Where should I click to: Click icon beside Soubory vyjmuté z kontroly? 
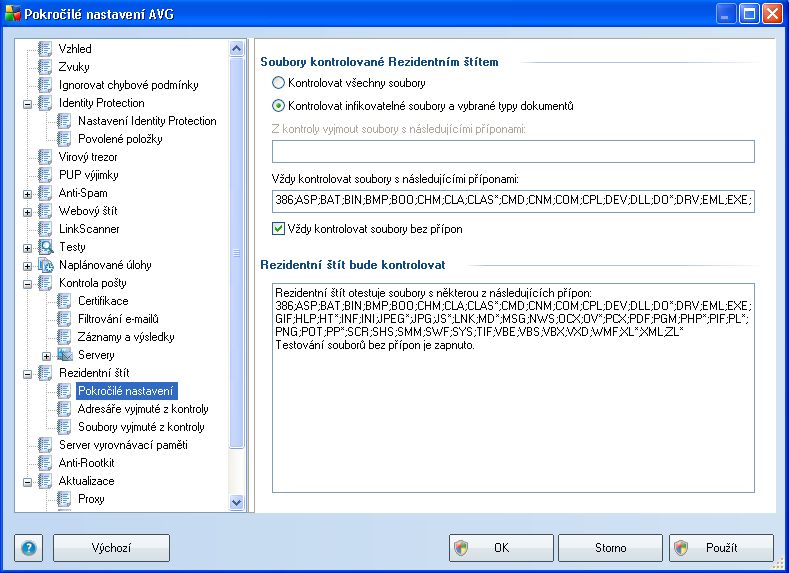pos(64,427)
